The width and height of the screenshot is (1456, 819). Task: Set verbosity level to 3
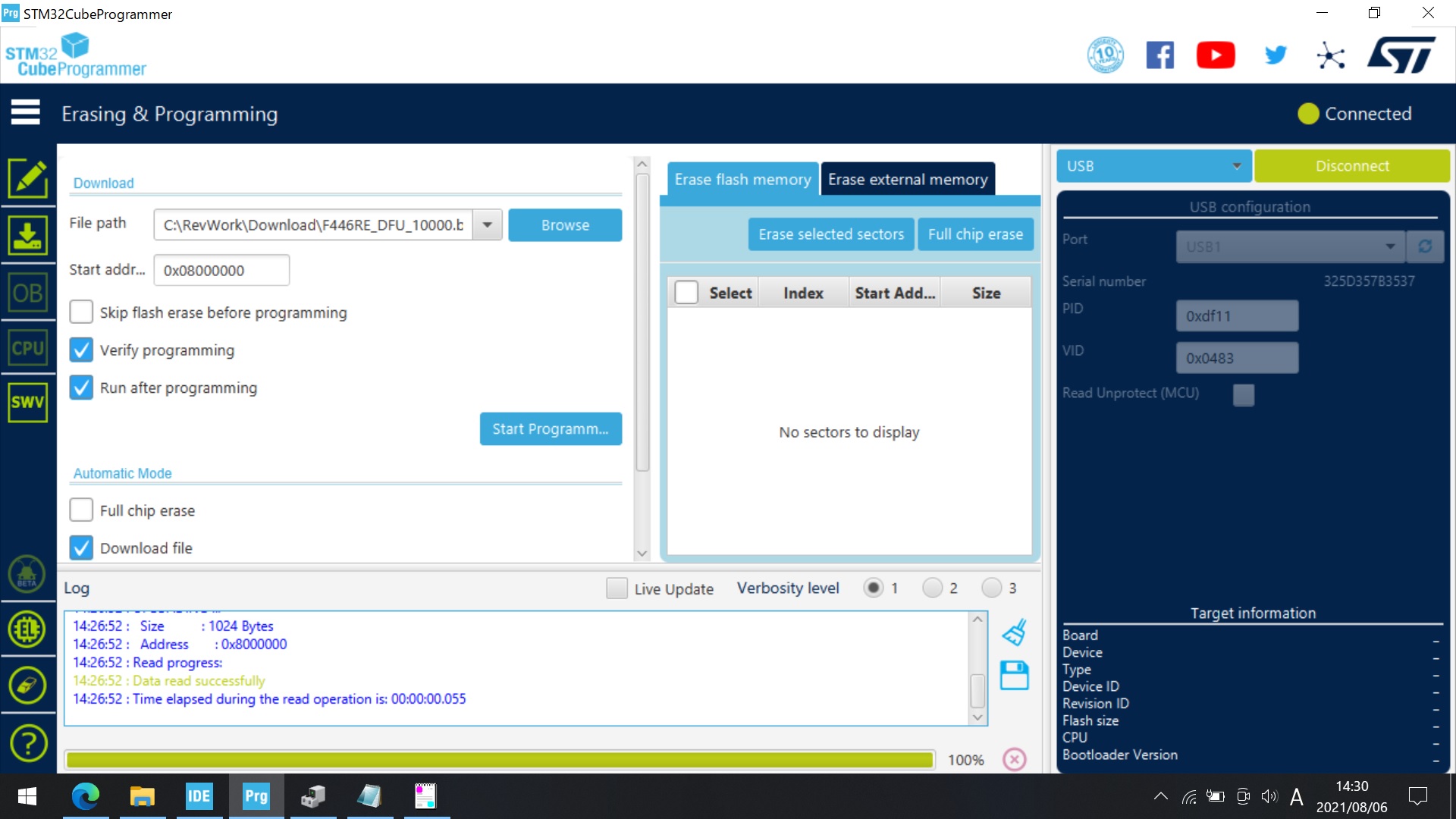pyautogui.click(x=991, y=588)
